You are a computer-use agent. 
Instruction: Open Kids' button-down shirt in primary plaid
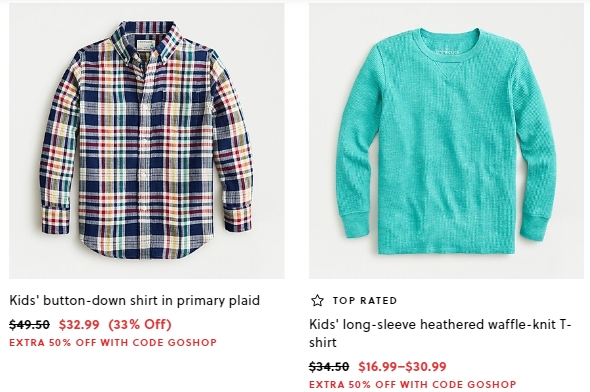point(134,301)
